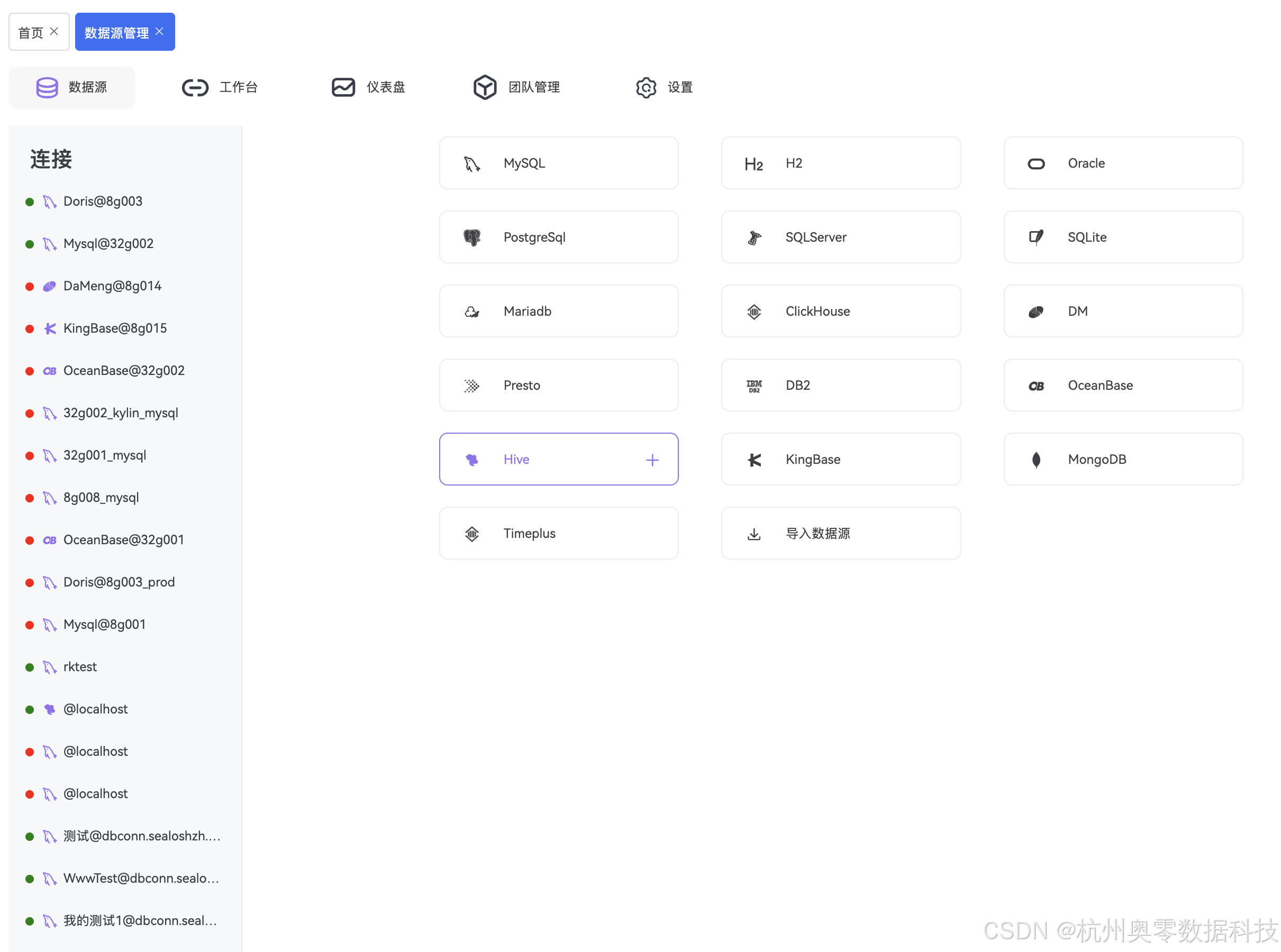Click the OceanBase@32g002 row OB icon
Image resolution: width=1281 pixels, height=952 pixels.
[50, 371]
